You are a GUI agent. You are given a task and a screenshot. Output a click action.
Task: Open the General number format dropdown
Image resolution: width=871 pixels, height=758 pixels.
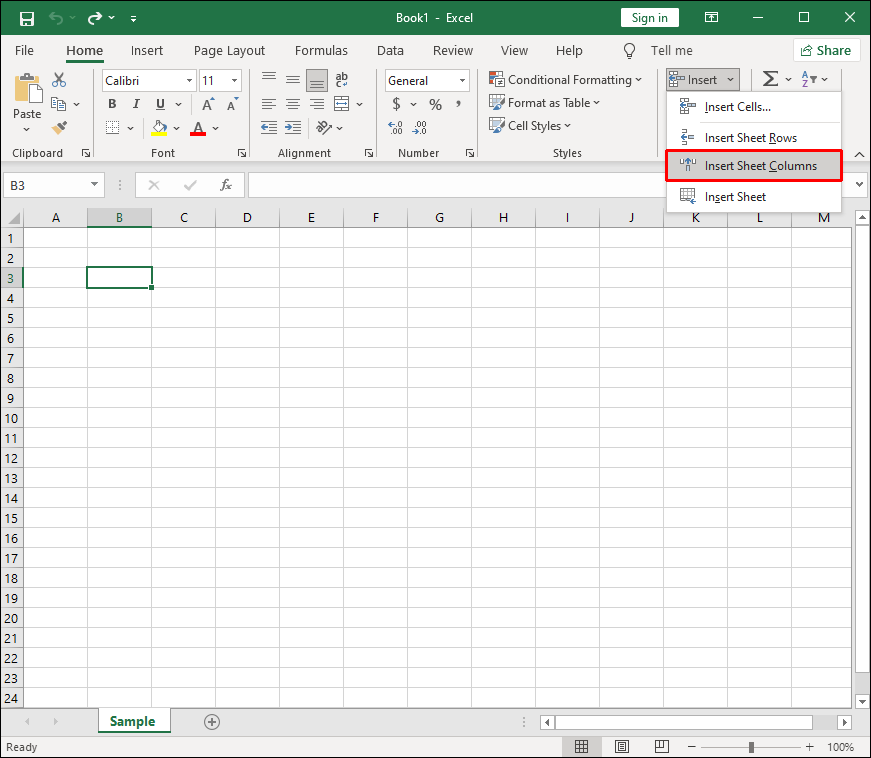click(x=462, y=81)
